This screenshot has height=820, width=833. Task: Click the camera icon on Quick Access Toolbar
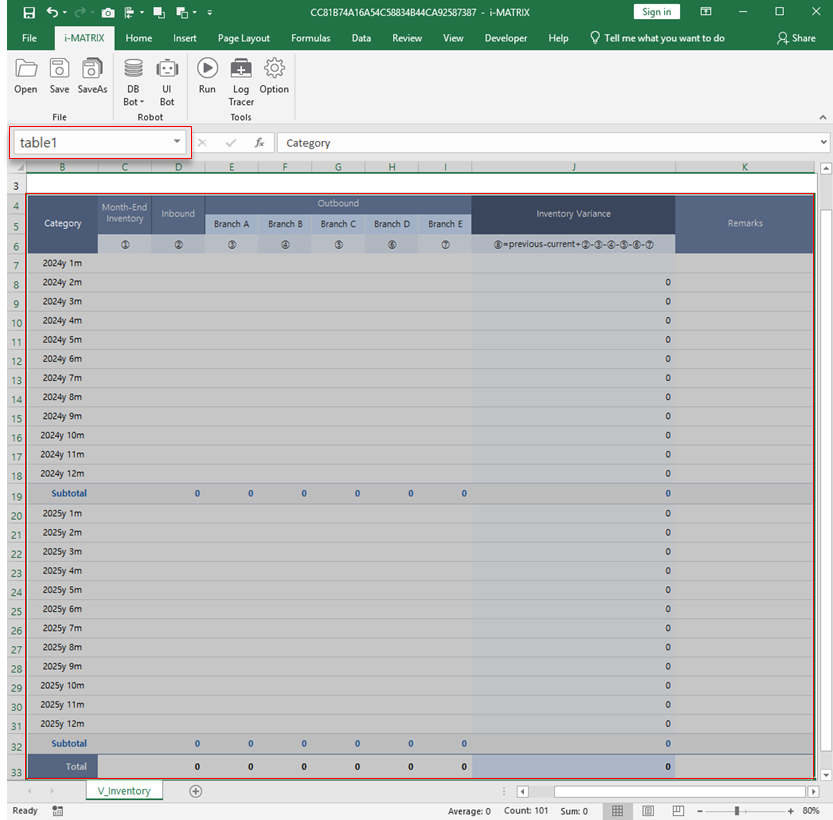(108, 12)
